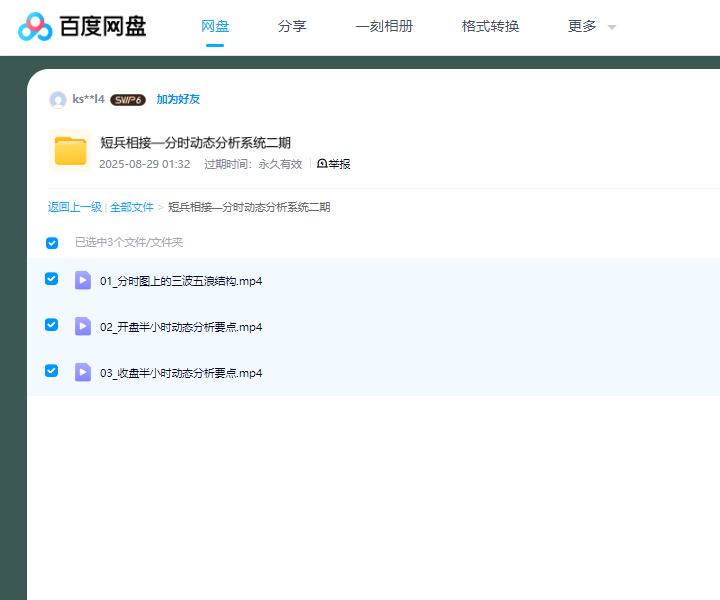The height and width of the screenshot is (600, 720).
Task: Uncheck the 01_分时图上的三波五浪结构.mp4 checkbox
Action: [x=52, y=279]
